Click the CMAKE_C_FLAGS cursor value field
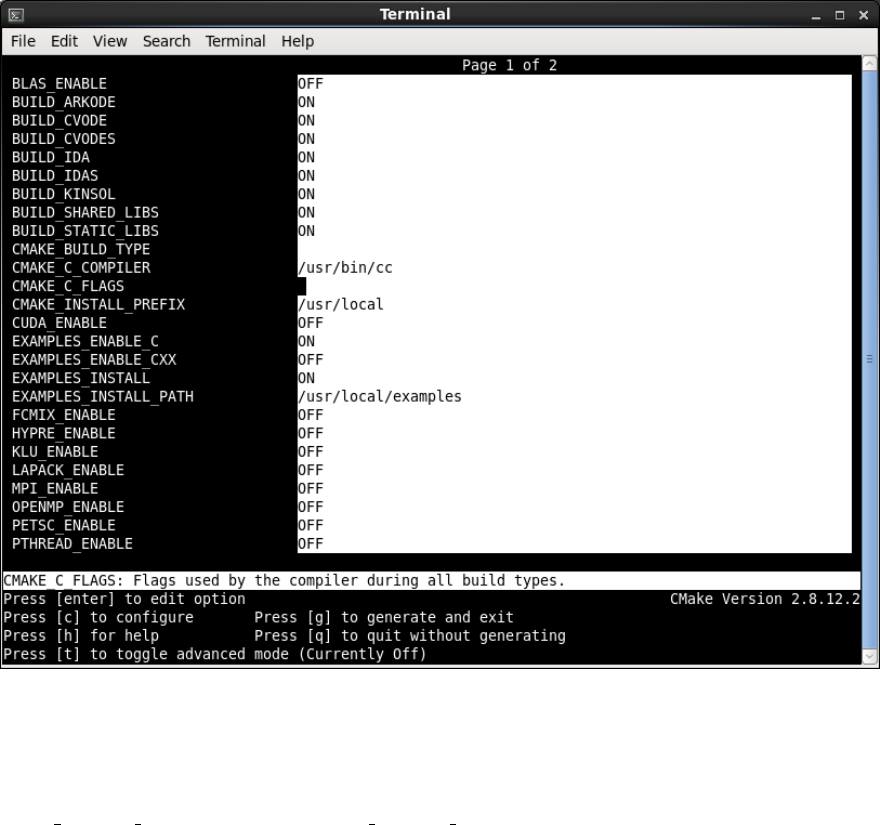The width and height of the screenshot is (880, 825). coord(574,287)
